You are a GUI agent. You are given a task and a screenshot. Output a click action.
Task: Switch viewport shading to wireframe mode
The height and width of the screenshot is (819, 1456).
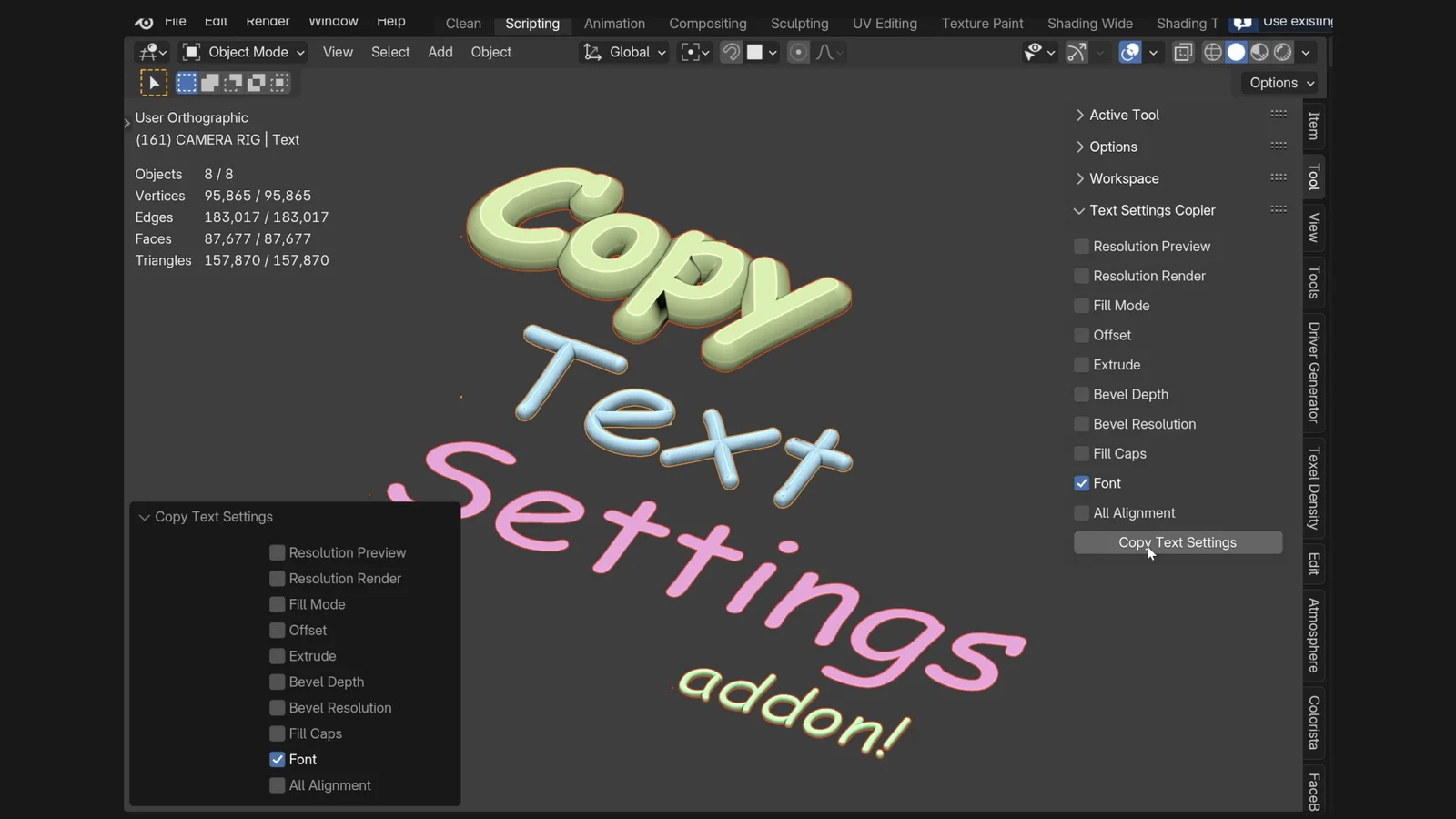point(1212,52)
